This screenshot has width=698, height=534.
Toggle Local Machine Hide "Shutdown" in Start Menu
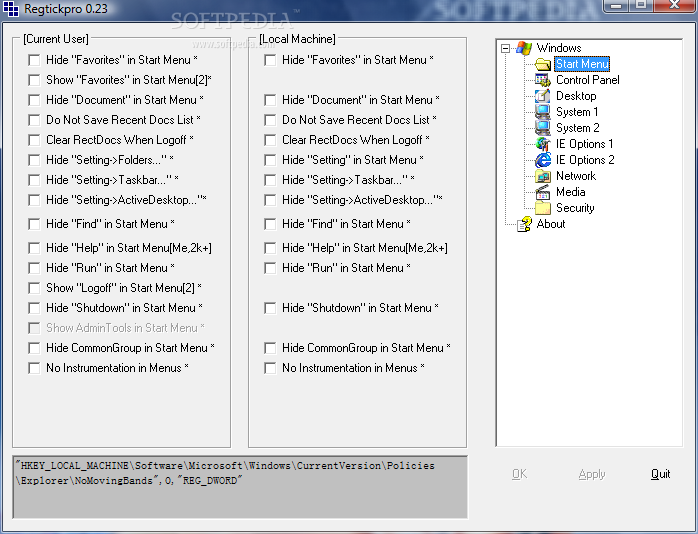(270, 308)
